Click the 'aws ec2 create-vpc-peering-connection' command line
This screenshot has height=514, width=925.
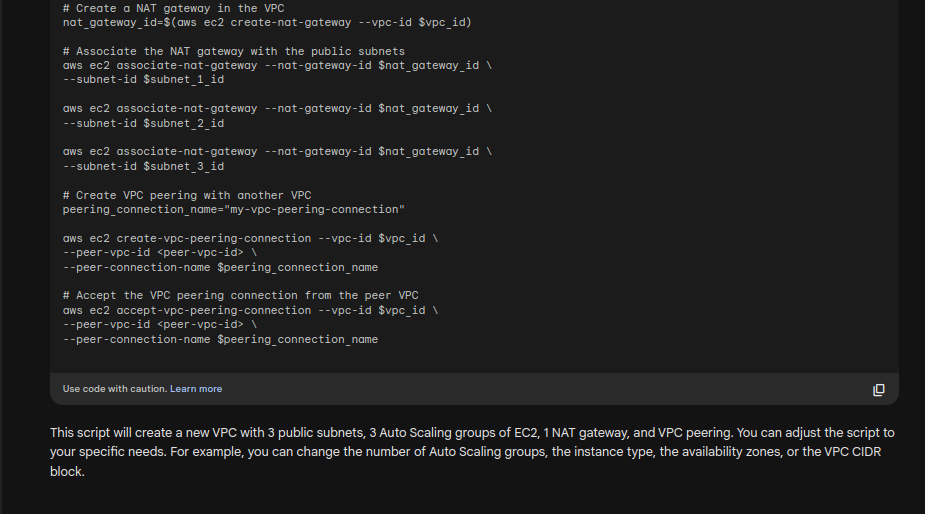(250, 238)
